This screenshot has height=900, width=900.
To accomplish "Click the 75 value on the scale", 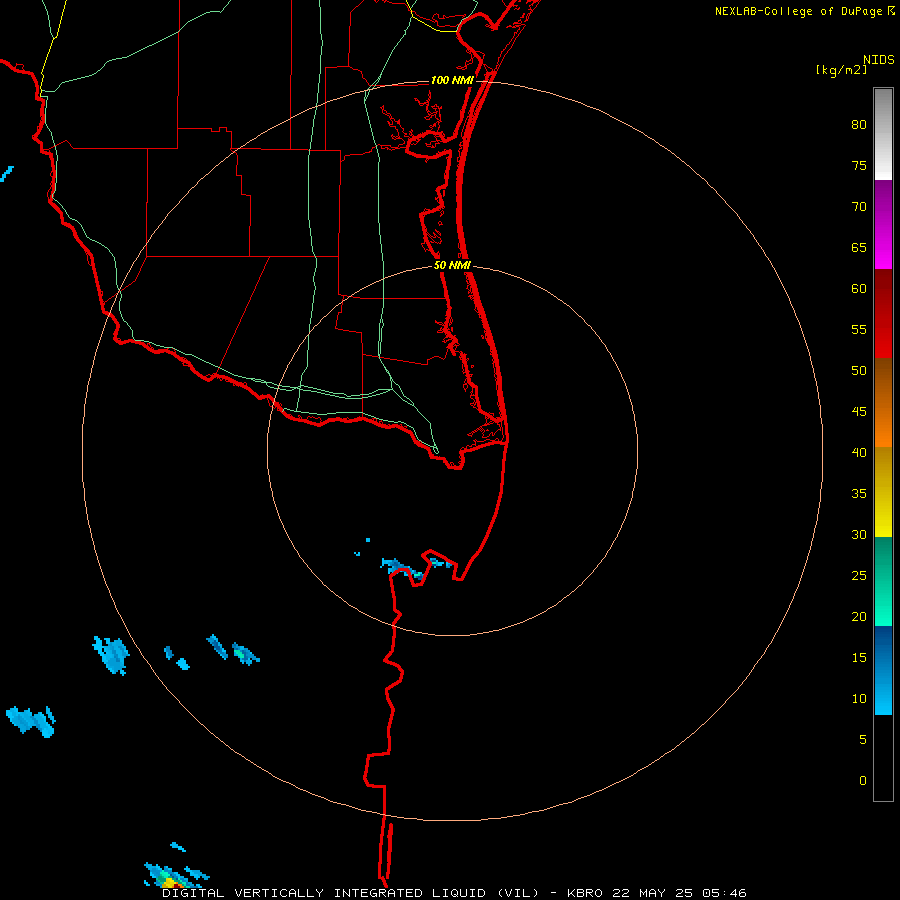I will [x=859, y=166].
